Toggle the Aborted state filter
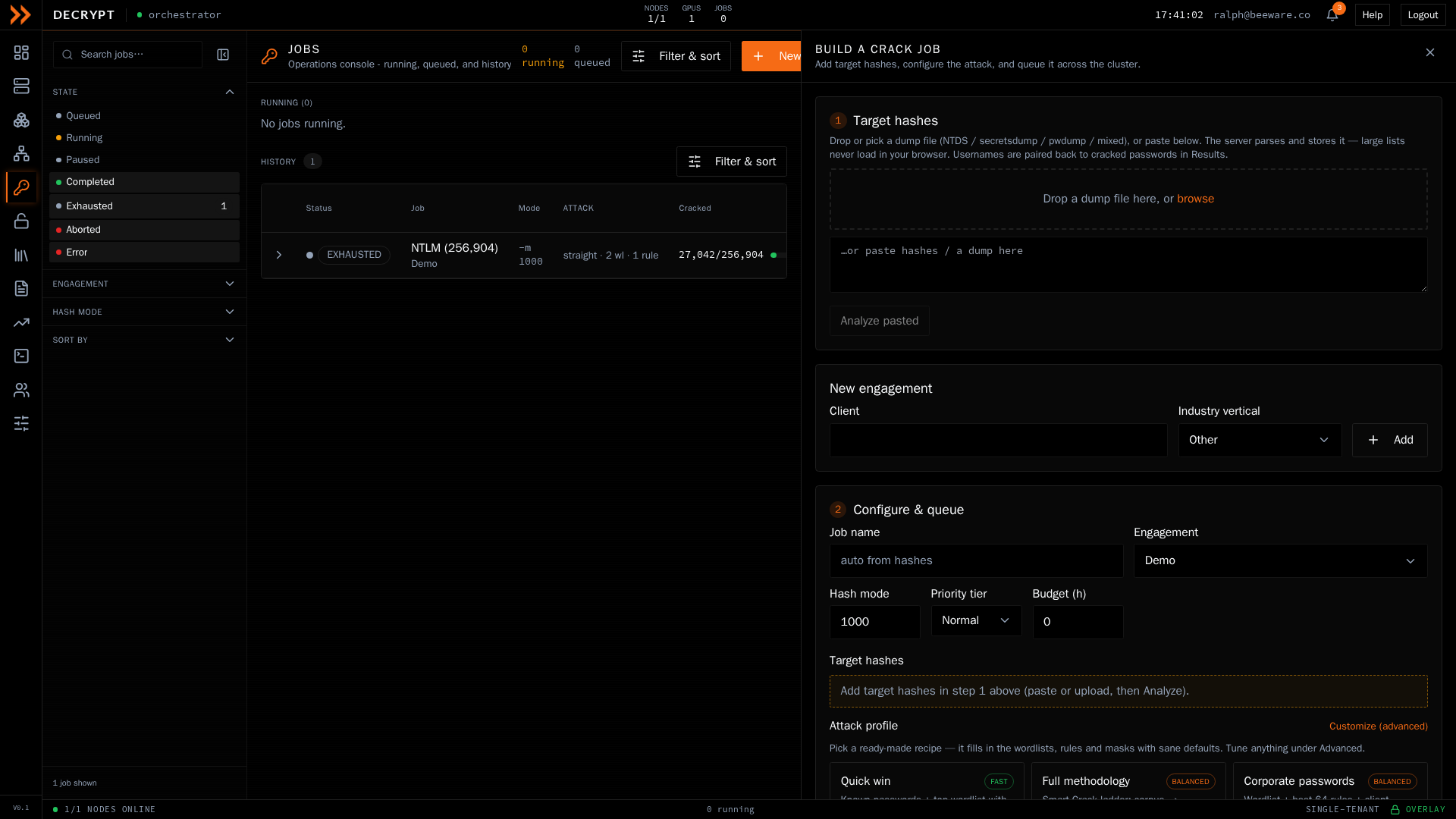Screen dimensions: 1456x819 [144, 230]
